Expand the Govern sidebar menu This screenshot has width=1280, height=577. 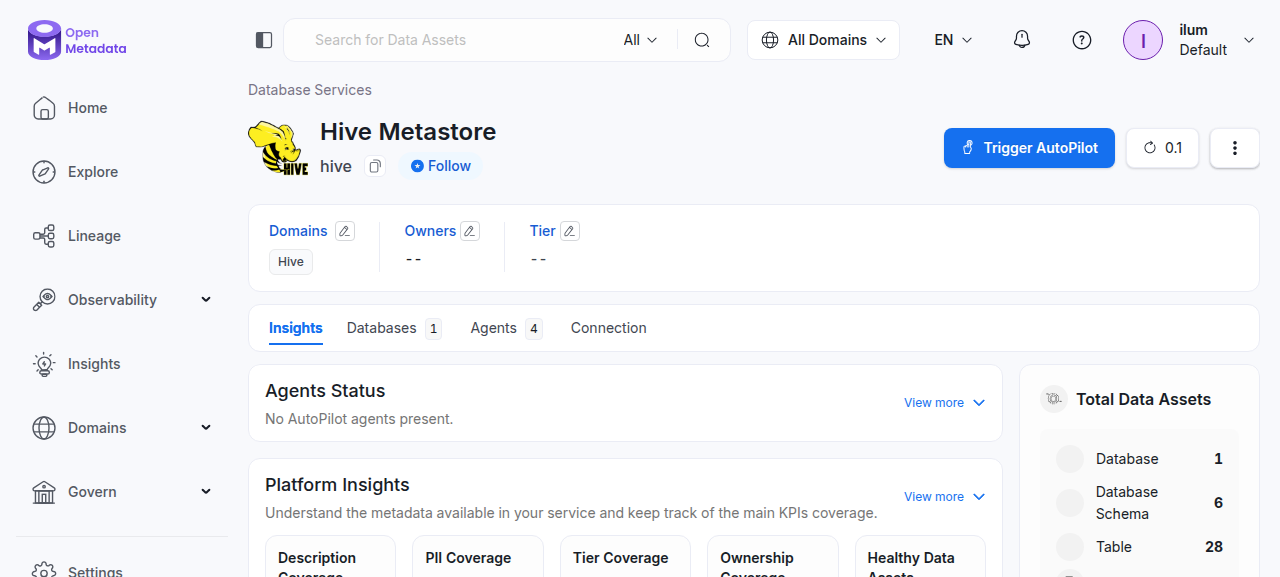point(206,492)
